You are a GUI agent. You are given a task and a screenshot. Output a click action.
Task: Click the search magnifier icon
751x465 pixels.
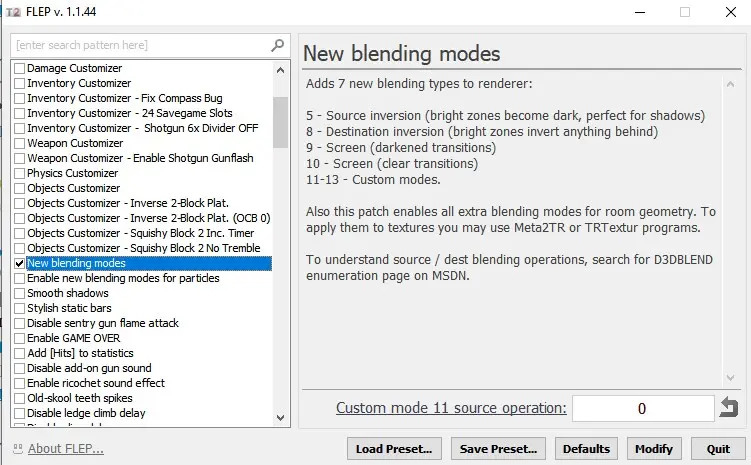coord(278,46)
